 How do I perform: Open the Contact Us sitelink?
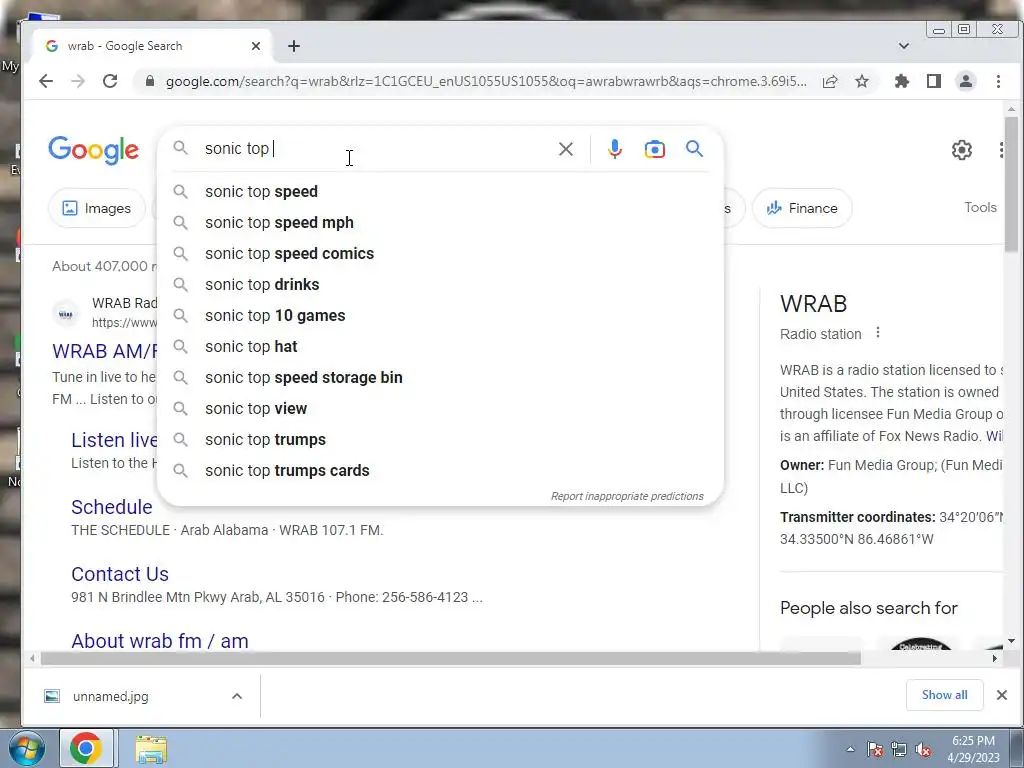click(x=120, y=574)
